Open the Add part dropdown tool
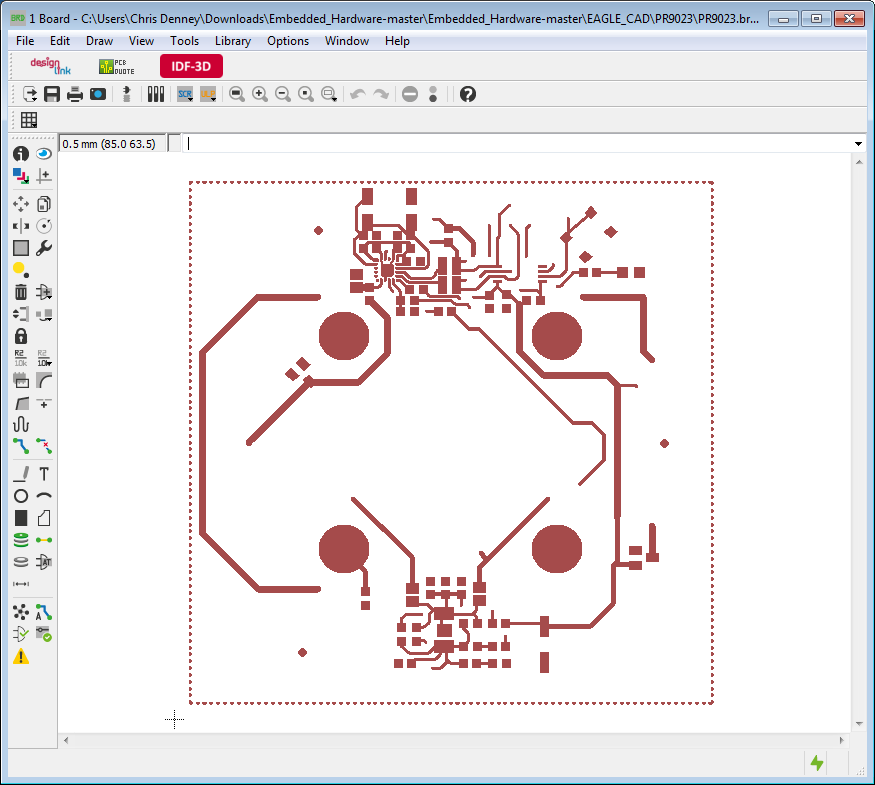The width and height of the screenshot is (875, 785). 44,292
